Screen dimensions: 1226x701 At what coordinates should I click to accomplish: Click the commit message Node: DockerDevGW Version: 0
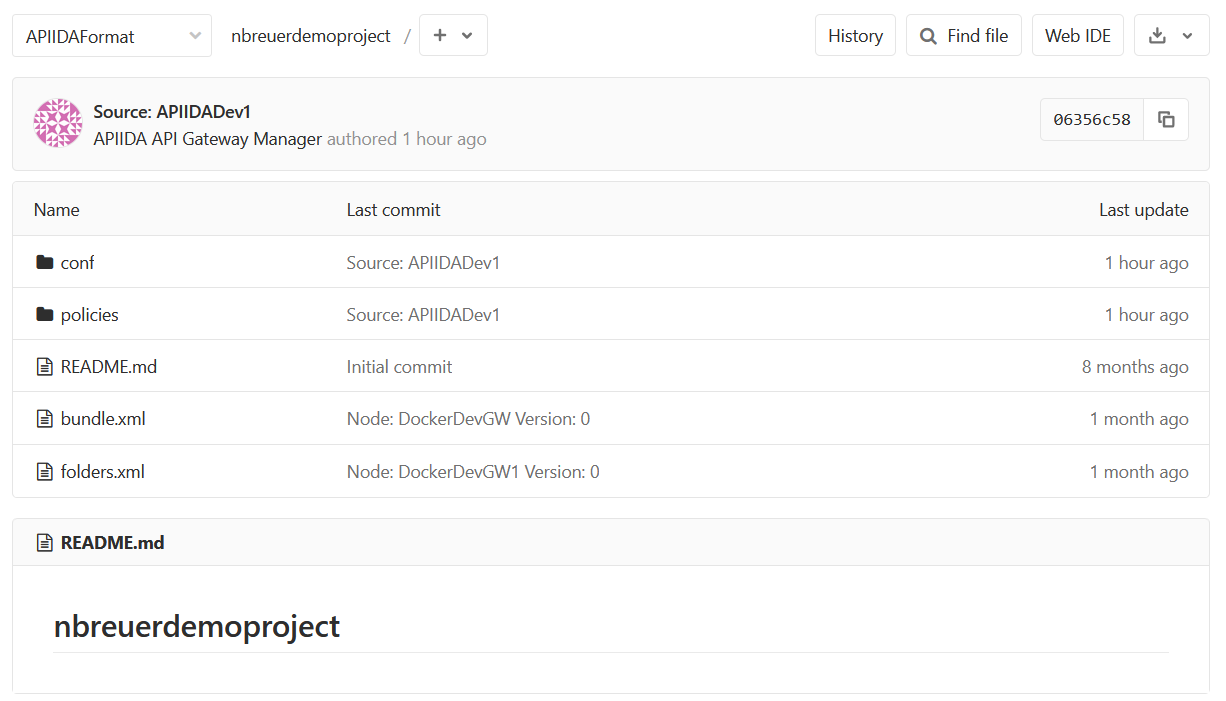pos(467,418)
